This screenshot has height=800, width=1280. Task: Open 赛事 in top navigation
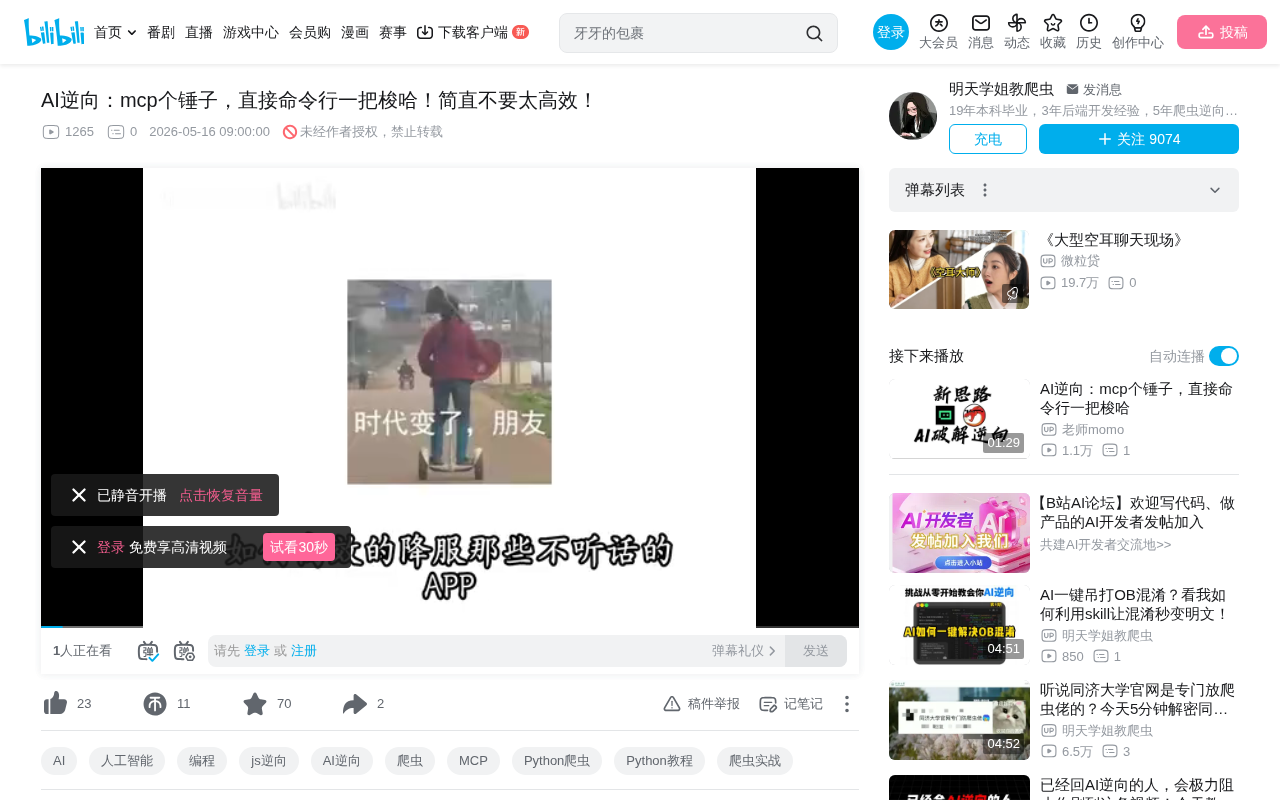tap(393, 32)
